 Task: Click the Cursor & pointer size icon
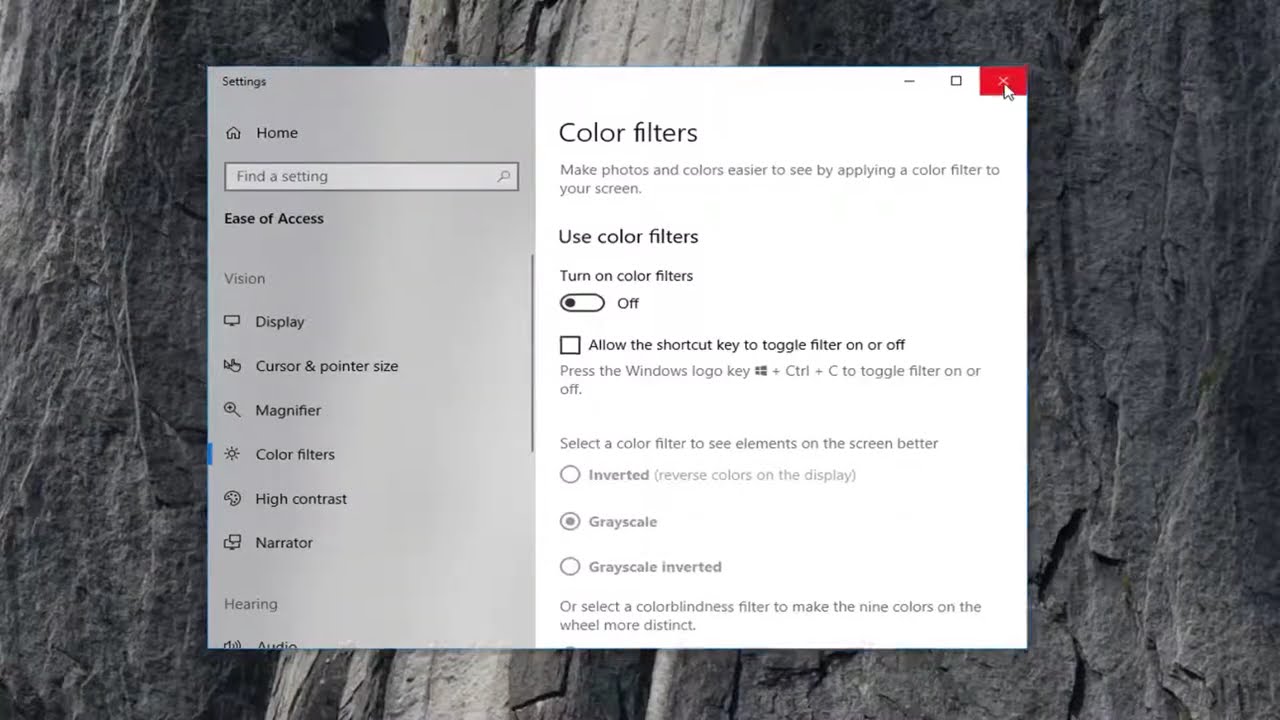click(232, 366)
